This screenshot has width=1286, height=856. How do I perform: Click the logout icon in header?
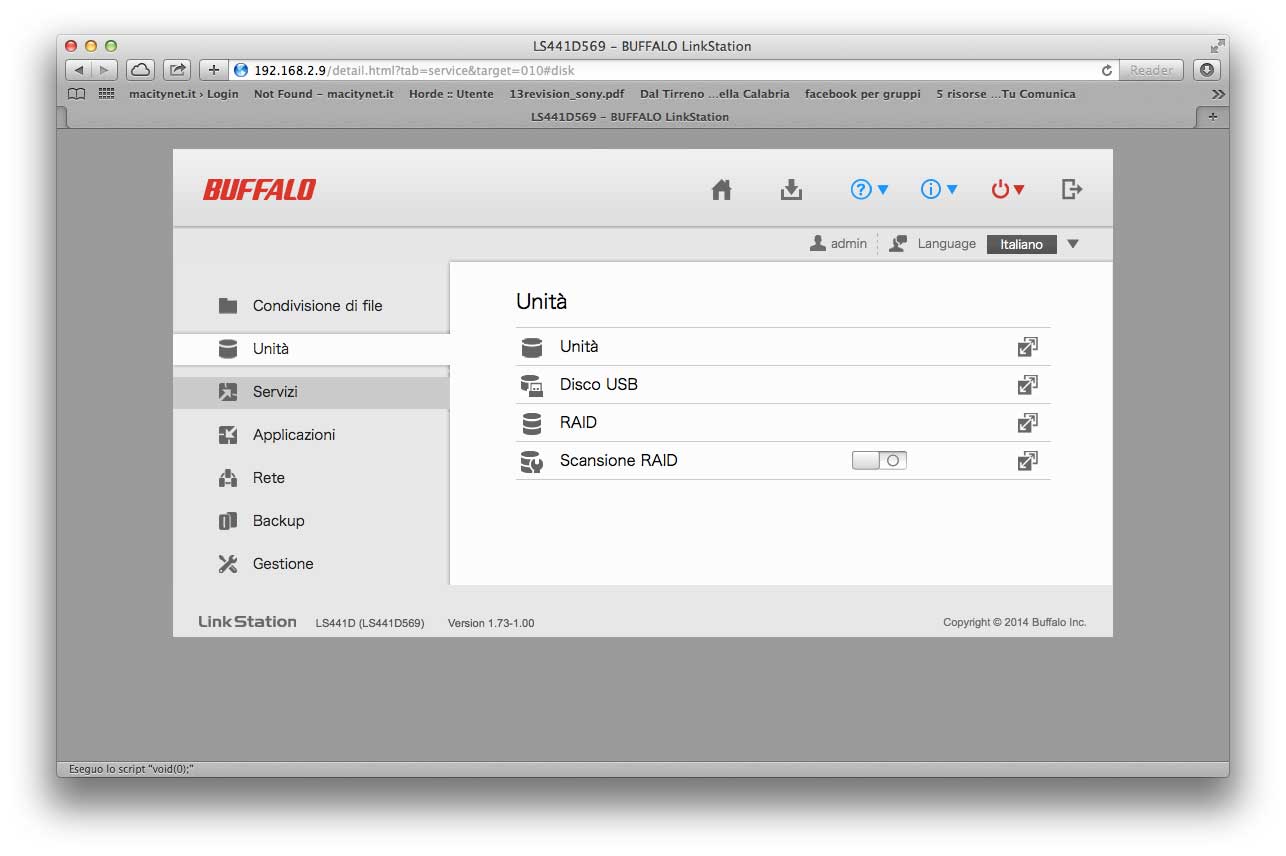tap(1072, 189)
